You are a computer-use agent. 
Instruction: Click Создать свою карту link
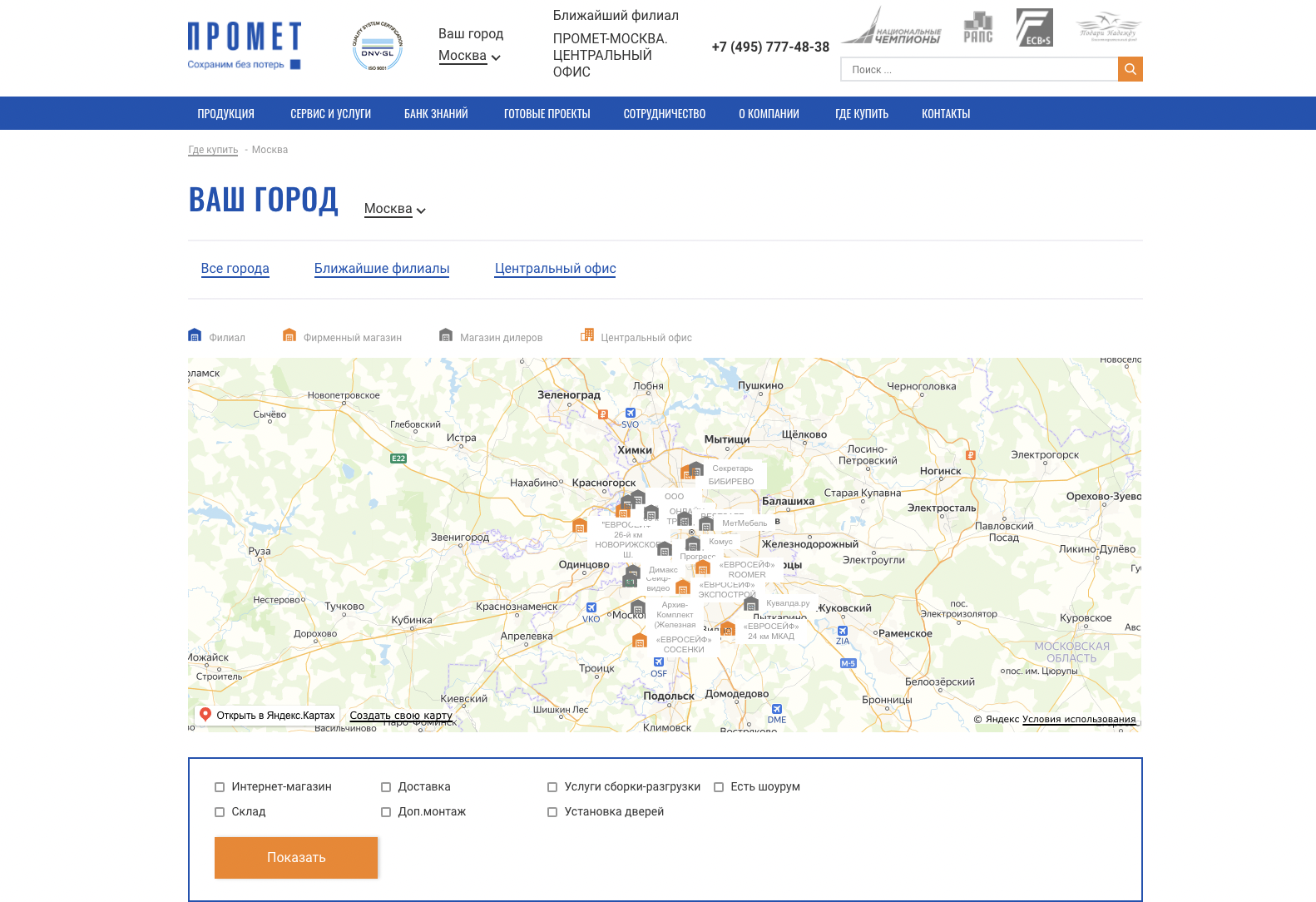[401, 715]
